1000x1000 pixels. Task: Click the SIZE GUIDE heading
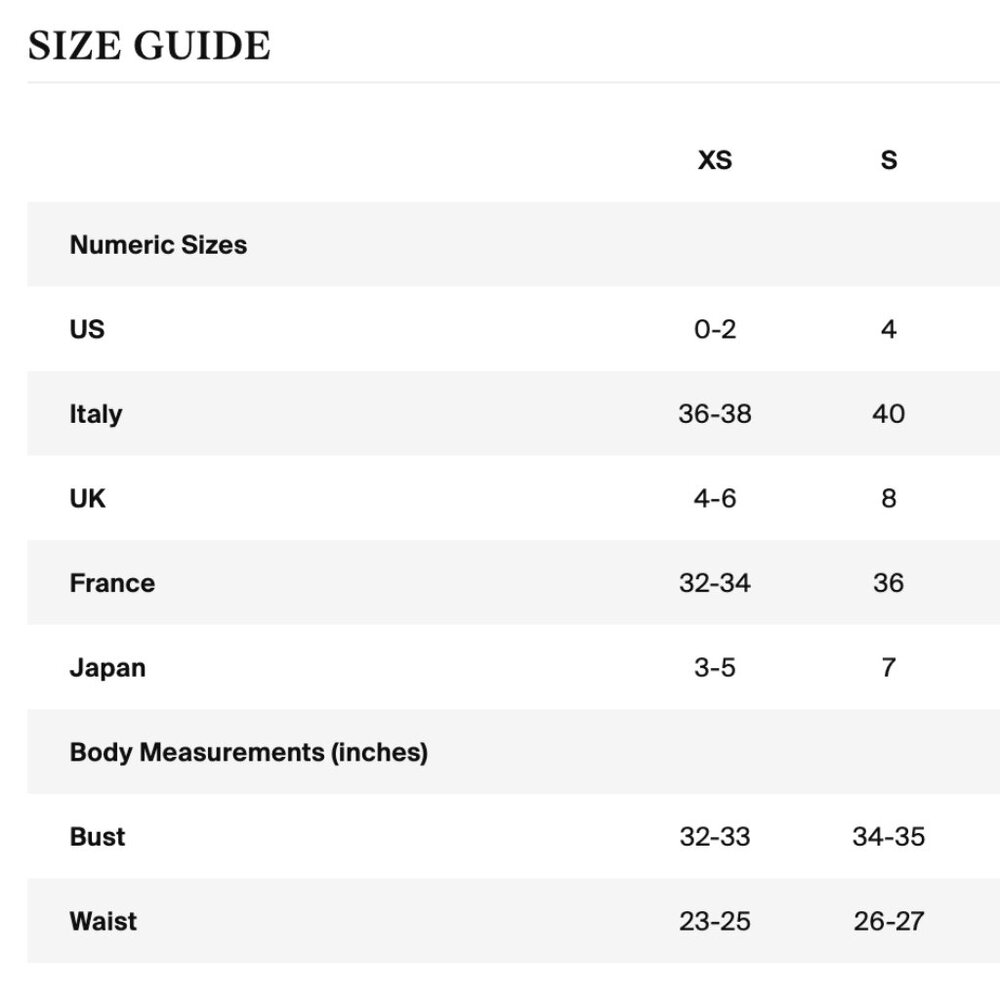pos(149,46)
